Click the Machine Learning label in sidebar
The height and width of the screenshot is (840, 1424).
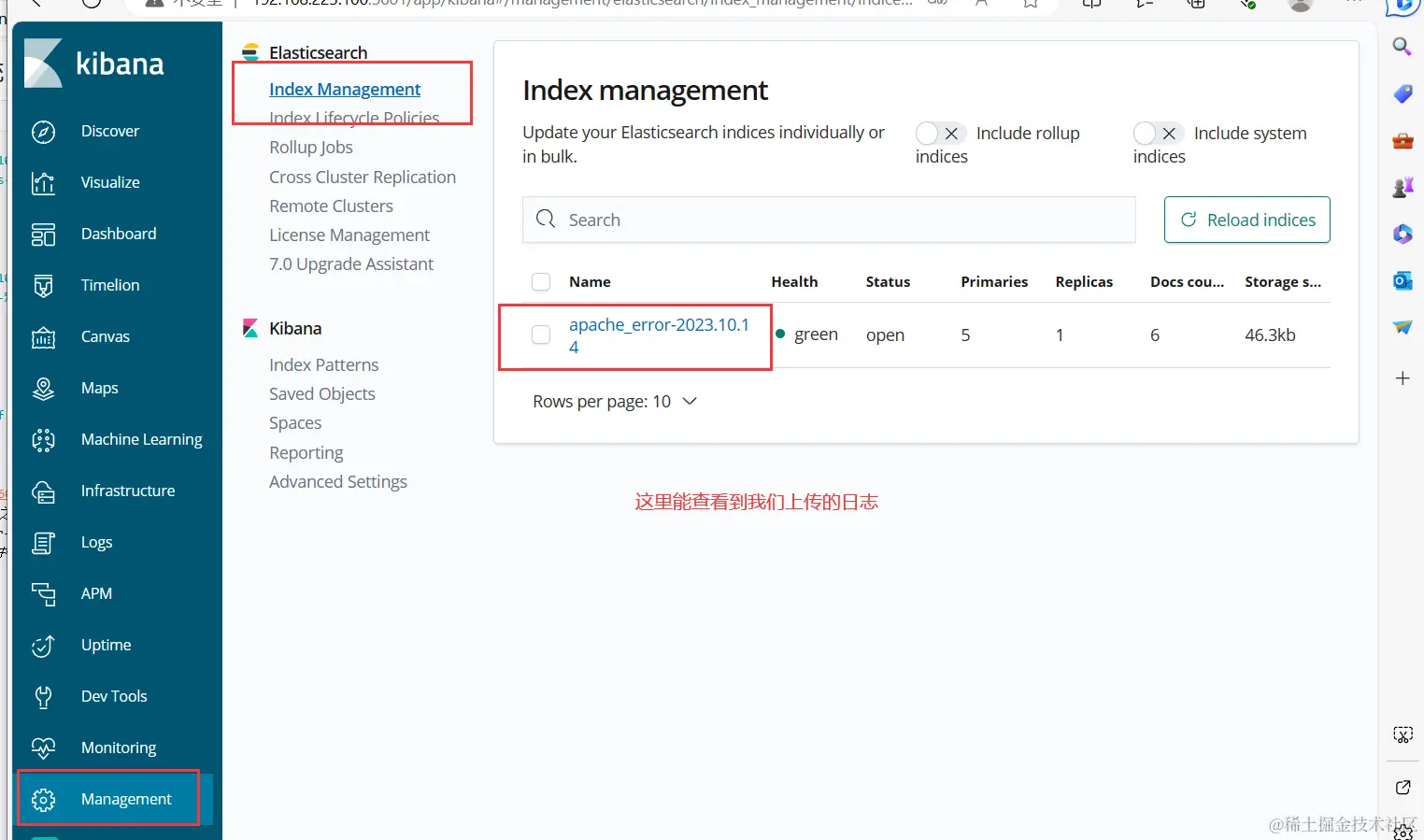(x=142, y=440)
